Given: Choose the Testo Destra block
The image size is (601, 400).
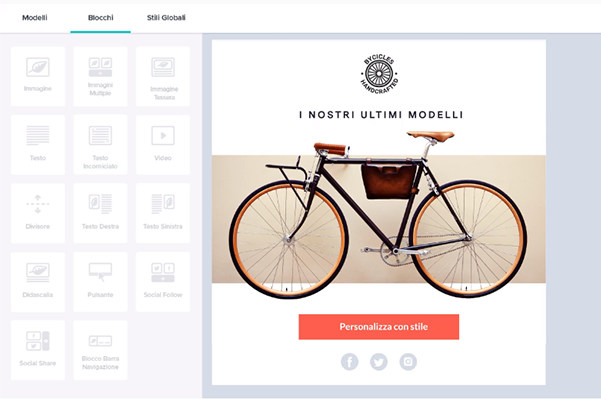Looking at the screenshot, I should pos(100,213).
